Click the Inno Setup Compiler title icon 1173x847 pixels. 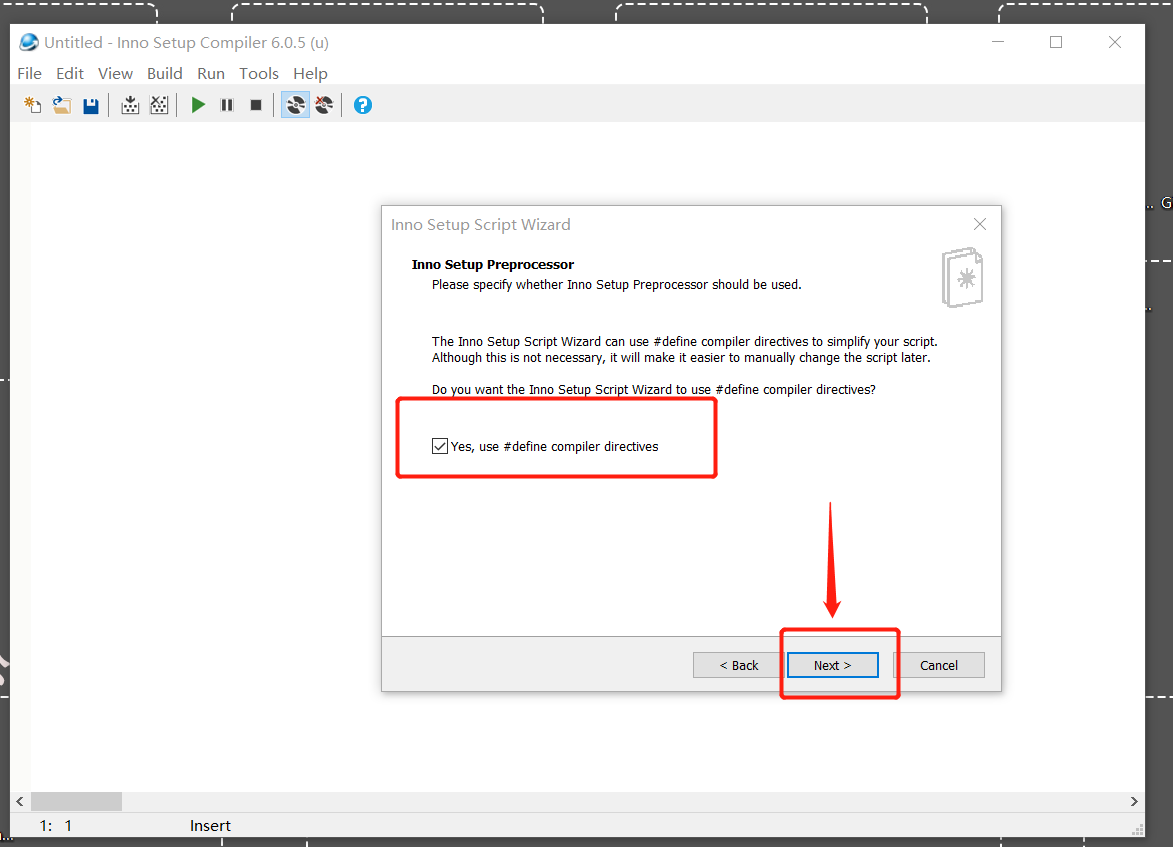click(x=29, y=42)
